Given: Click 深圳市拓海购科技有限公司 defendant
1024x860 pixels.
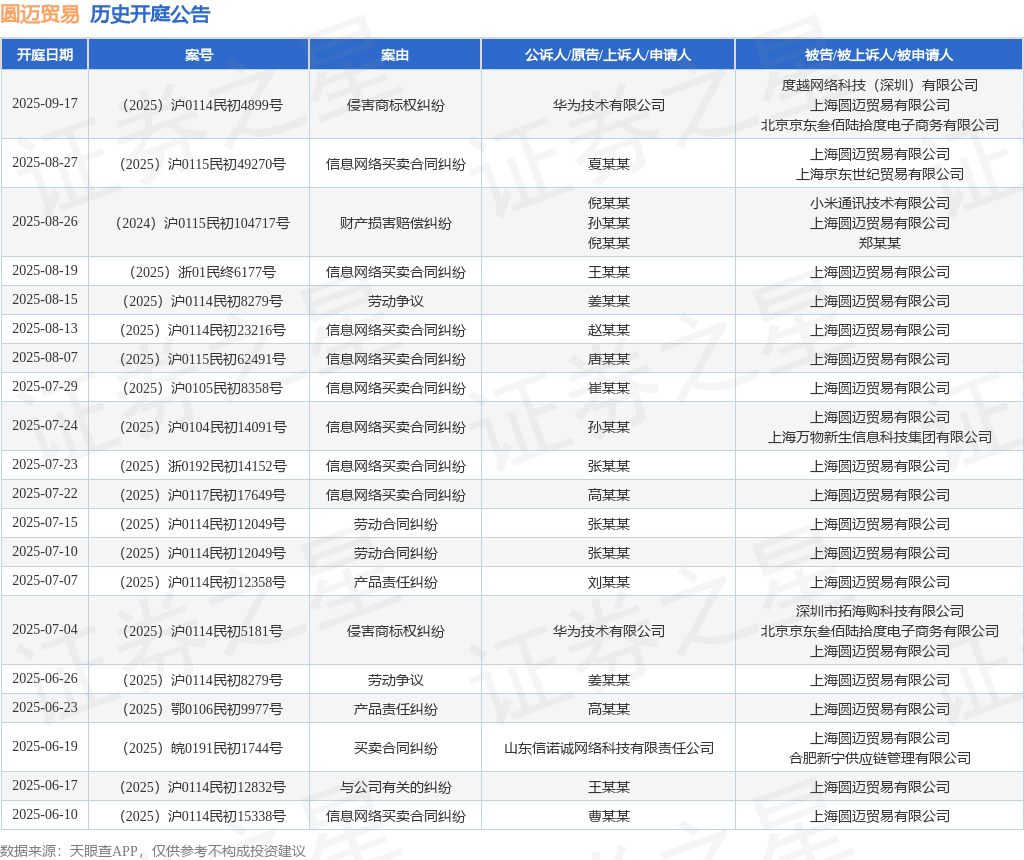Looking at the screenshot, I should 880,611.
